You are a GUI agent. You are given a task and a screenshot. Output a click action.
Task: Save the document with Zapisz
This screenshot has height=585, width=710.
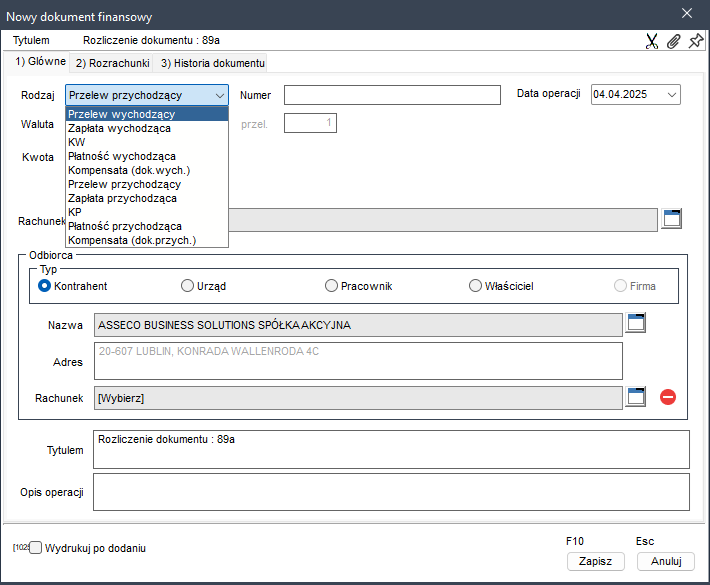(x=595, y=561)
